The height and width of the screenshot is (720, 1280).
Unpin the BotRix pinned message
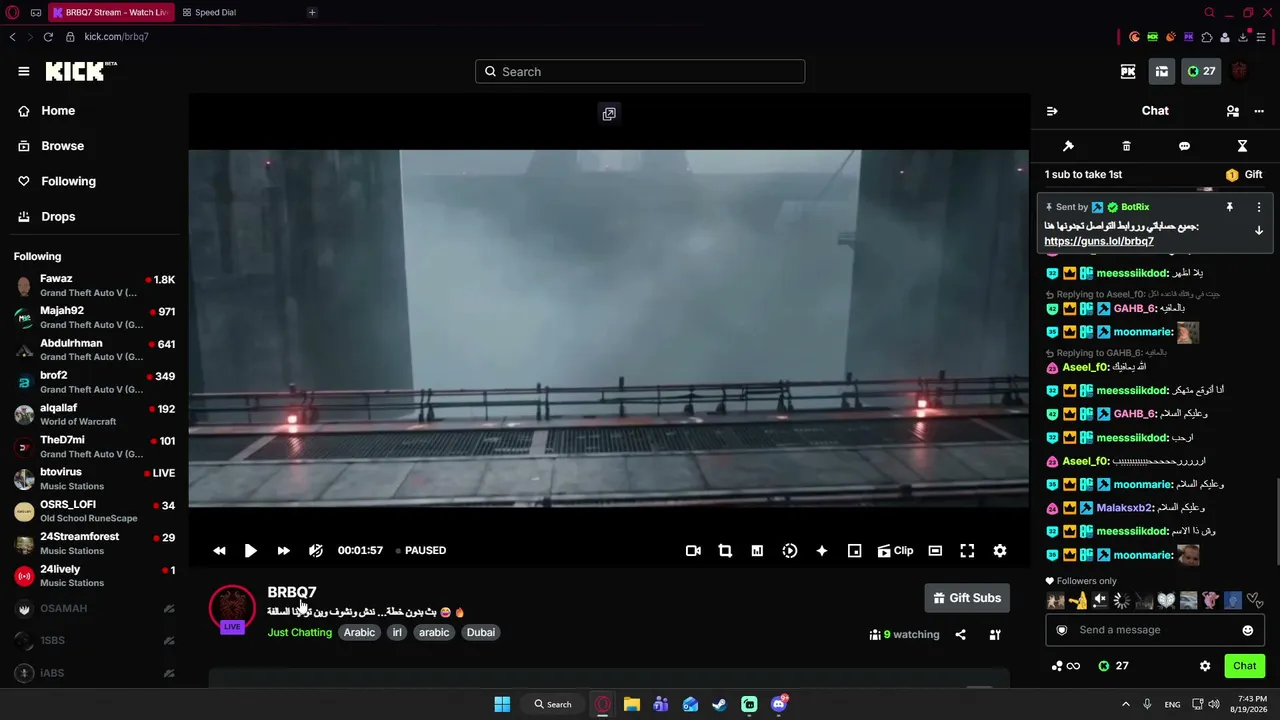(x=1230, y=207)
